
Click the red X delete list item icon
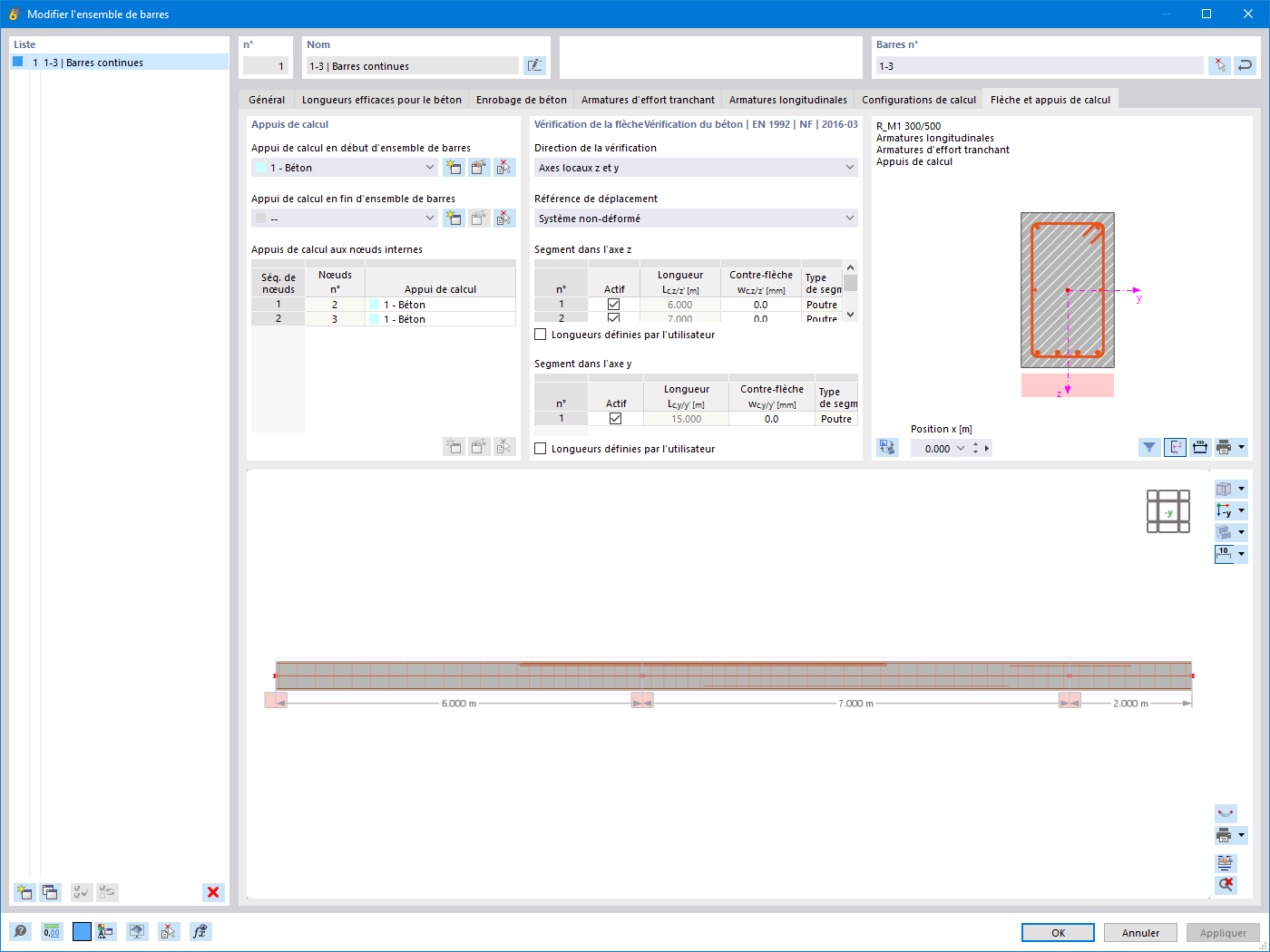coord(213,892)
